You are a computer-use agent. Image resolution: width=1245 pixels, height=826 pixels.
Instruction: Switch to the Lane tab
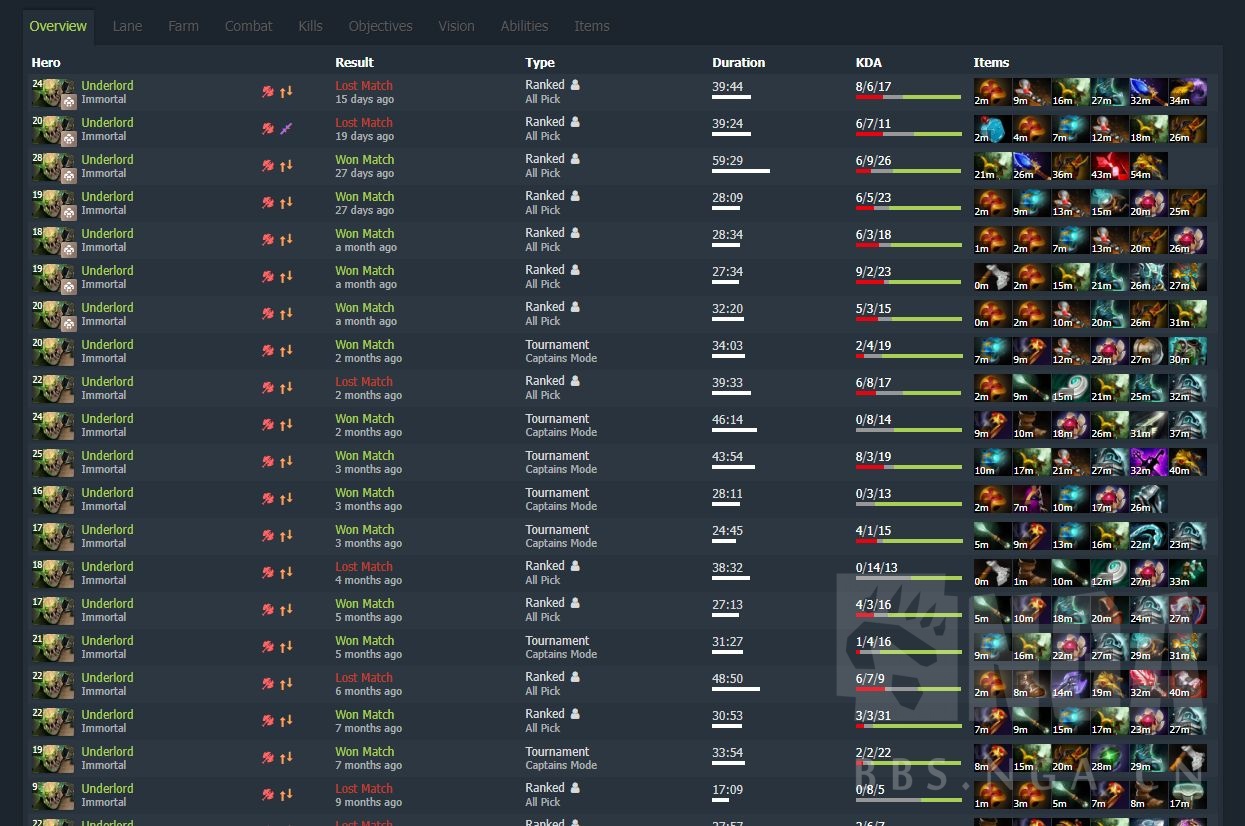point(127,26)
